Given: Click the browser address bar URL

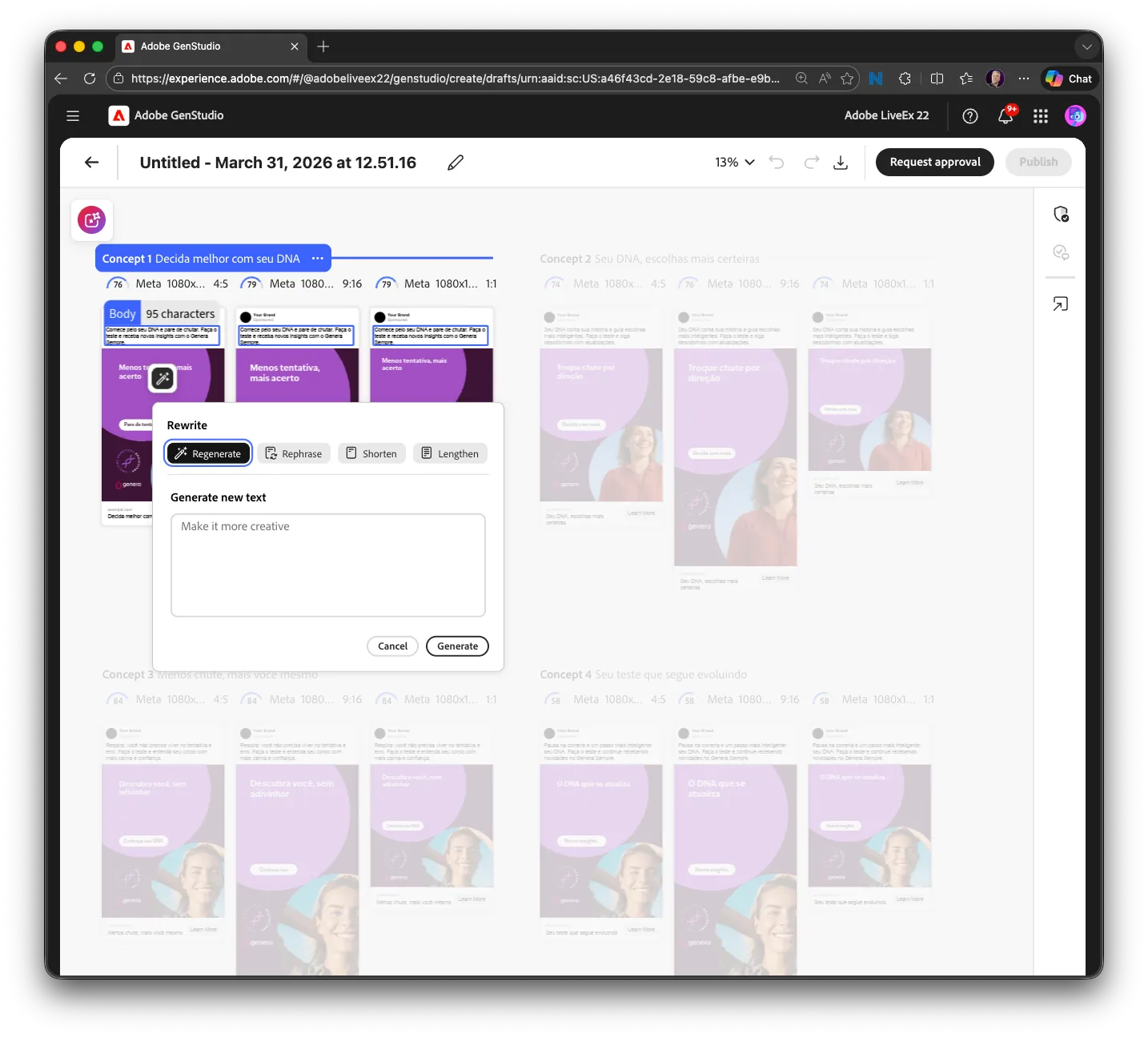Looking at the screenshot, I should point(455,78).
